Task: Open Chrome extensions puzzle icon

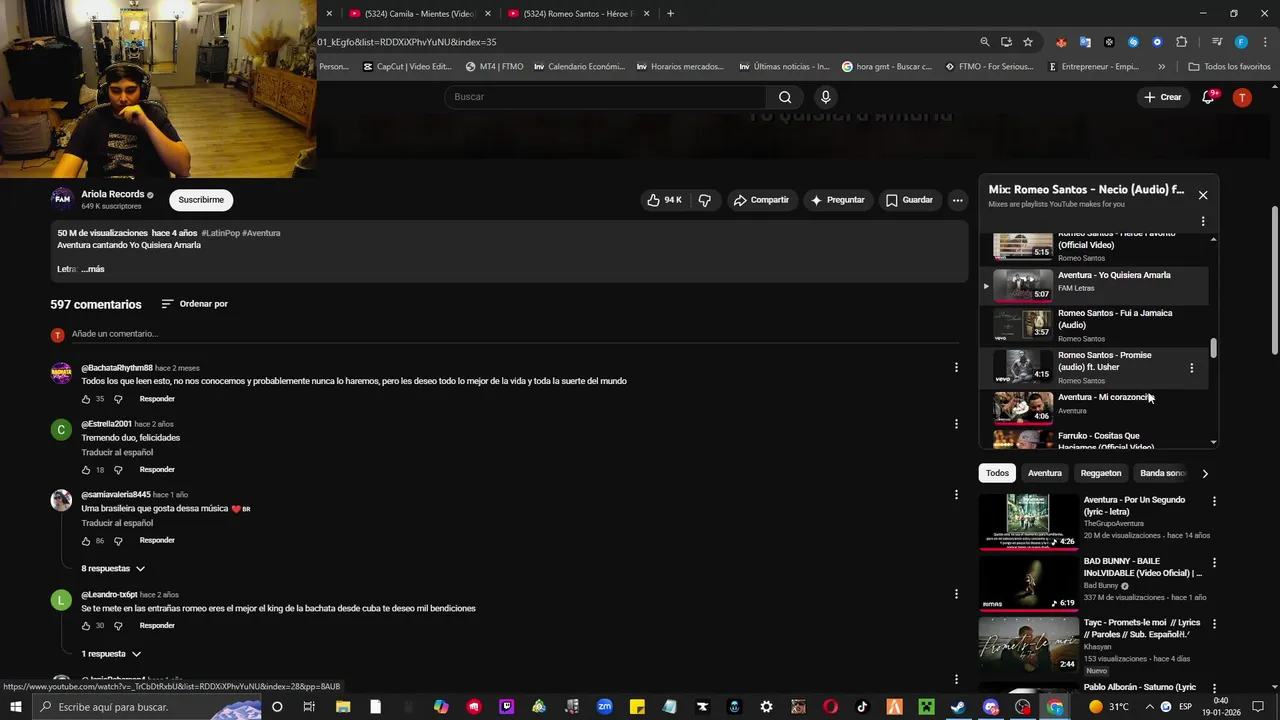Action: click(1182, 42)
